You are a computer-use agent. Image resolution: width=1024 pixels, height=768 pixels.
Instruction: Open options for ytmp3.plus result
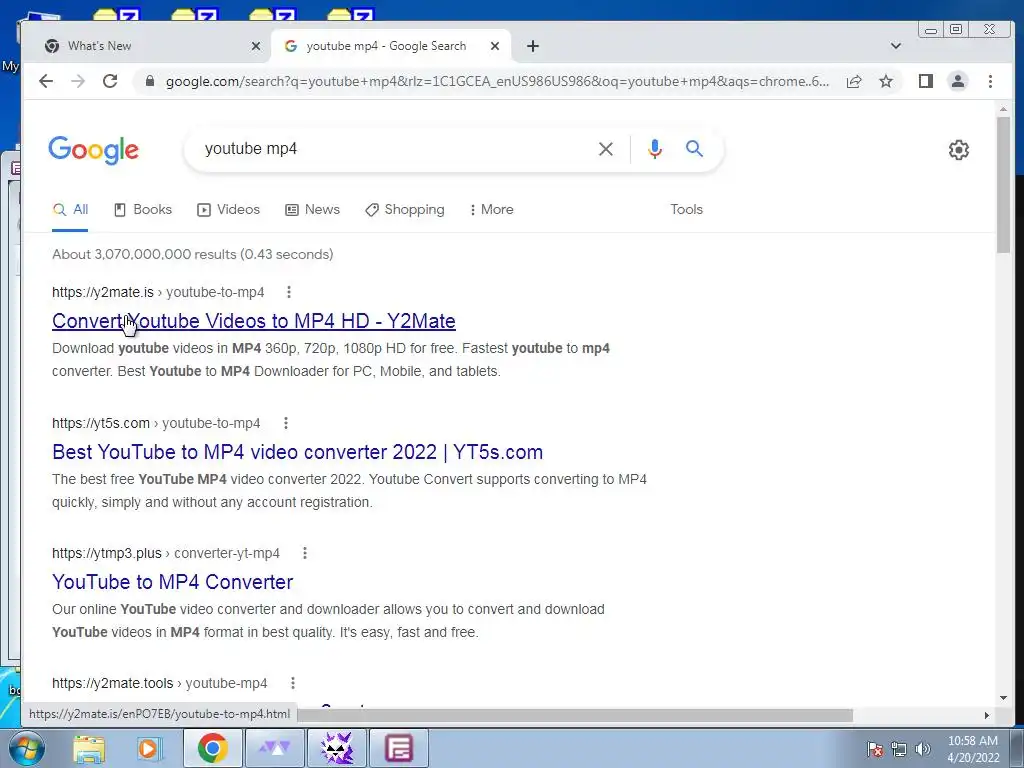(x=304, y=553)
